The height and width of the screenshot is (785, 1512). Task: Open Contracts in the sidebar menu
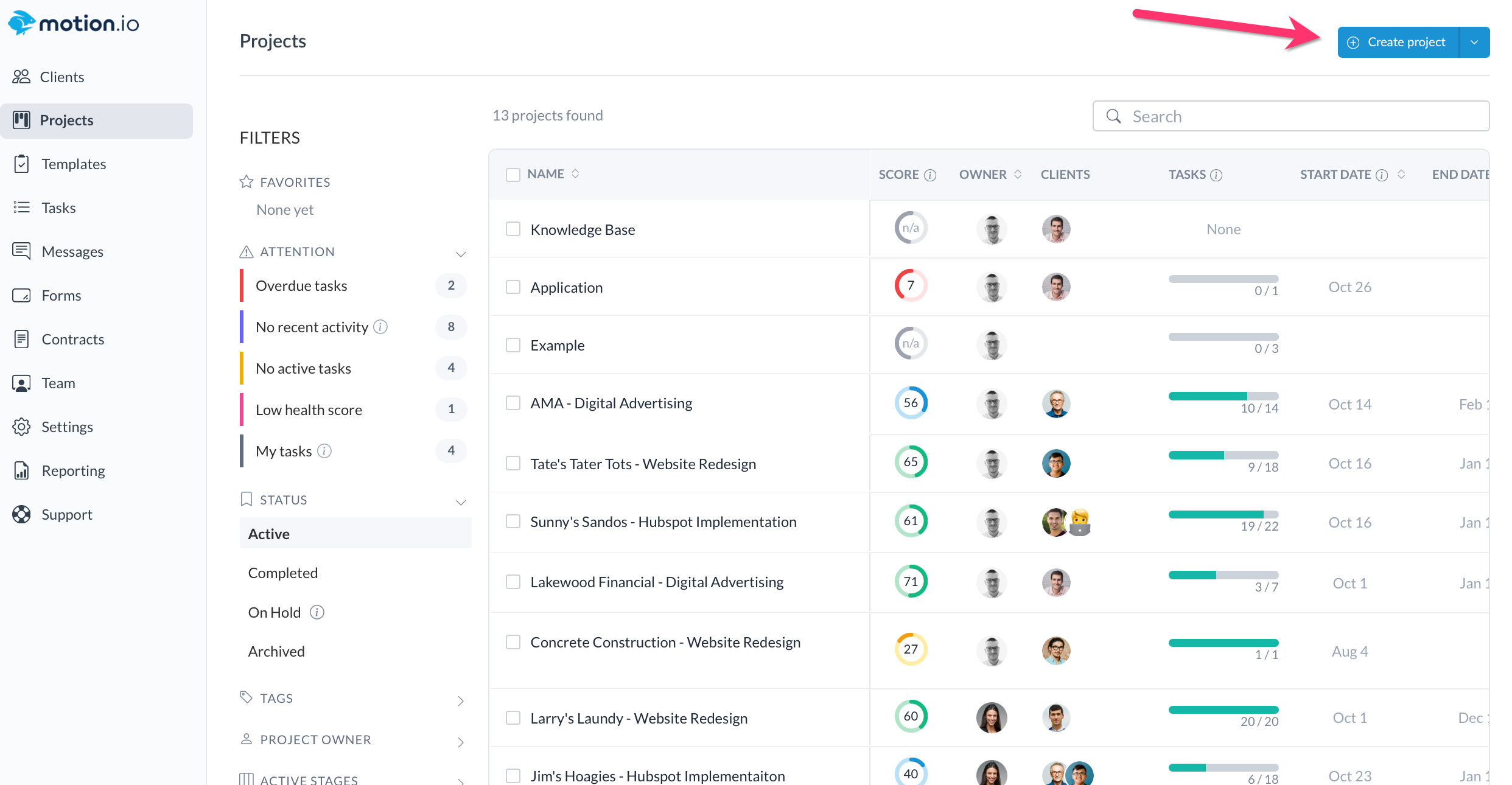click(x=72, y=339)
